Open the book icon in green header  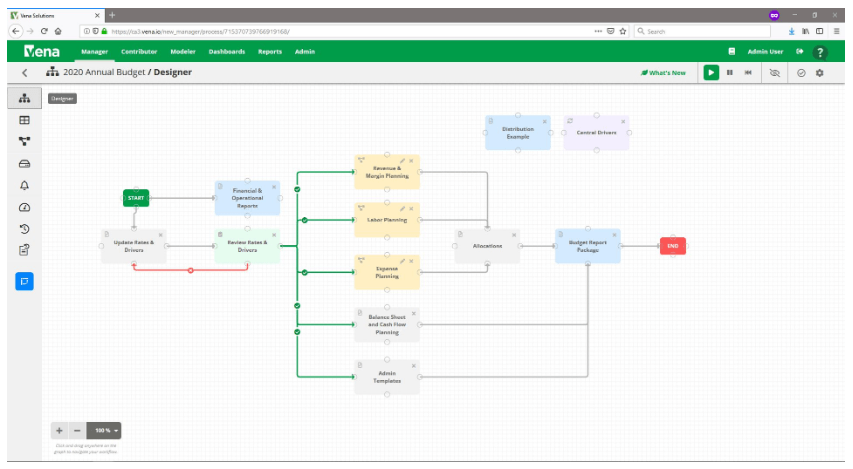pos(732,52)
